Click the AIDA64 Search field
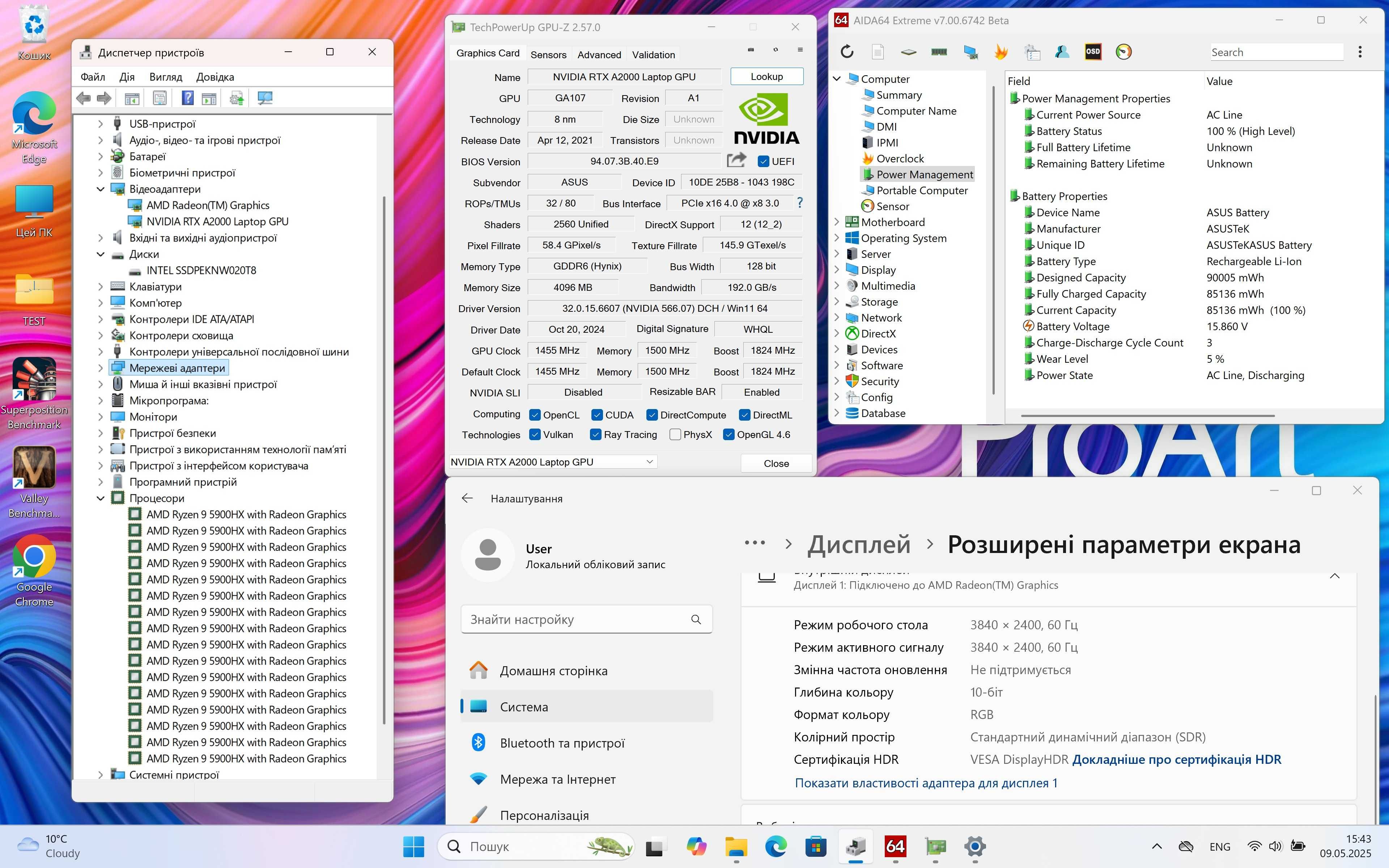Image resolution: width=1389 pixels, height=868 pixels. [x=1277, y=52]
